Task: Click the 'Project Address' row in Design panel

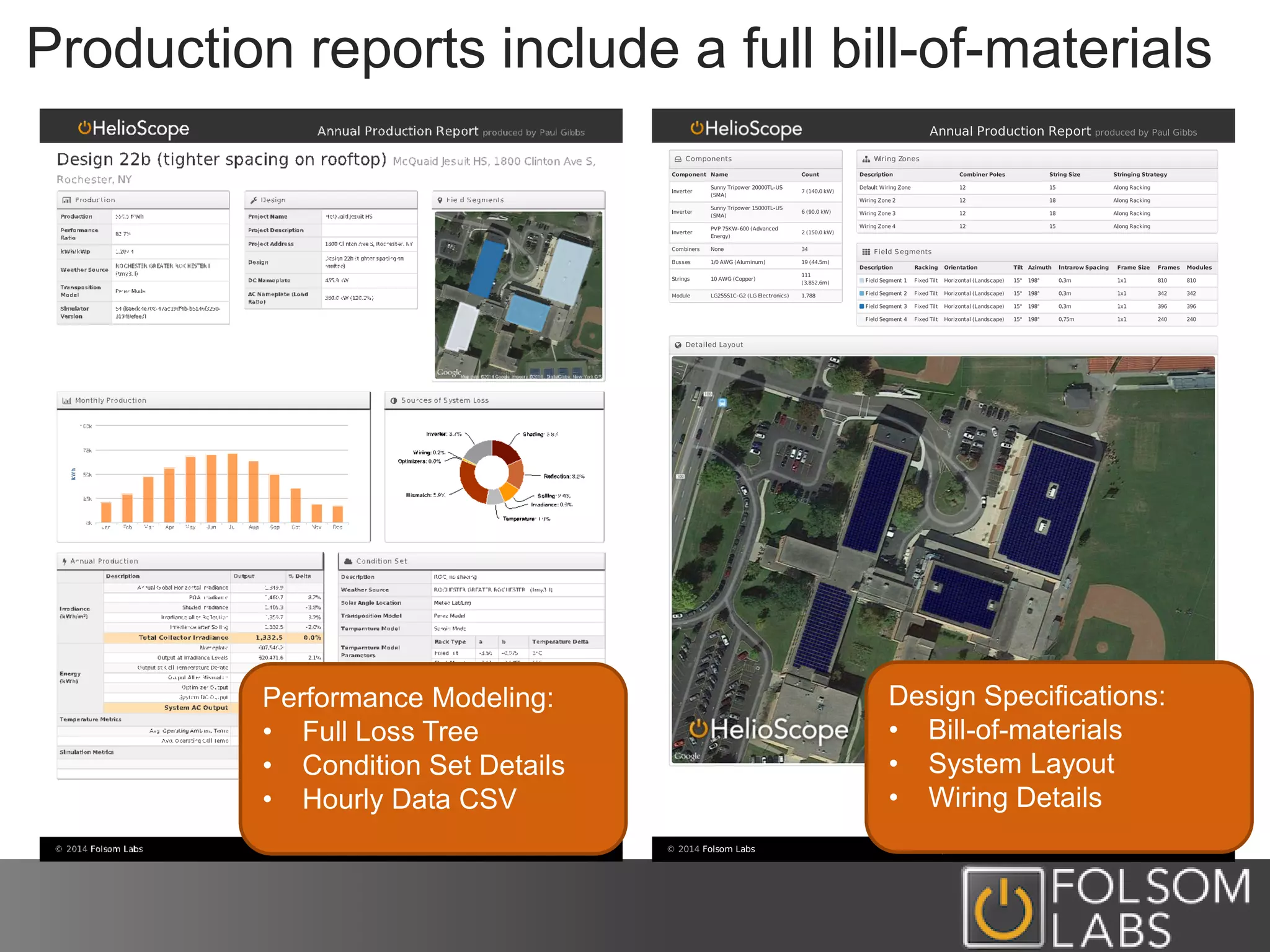Action: 331,244
